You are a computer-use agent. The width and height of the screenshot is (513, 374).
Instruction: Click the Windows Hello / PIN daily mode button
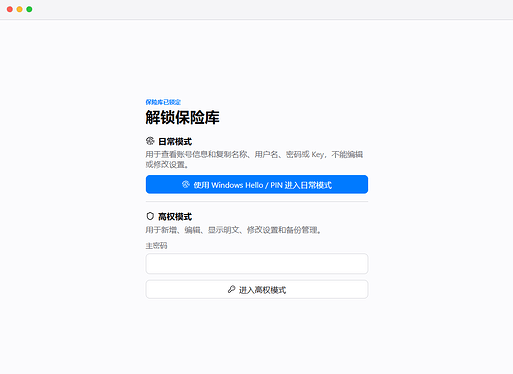[257, 184]
